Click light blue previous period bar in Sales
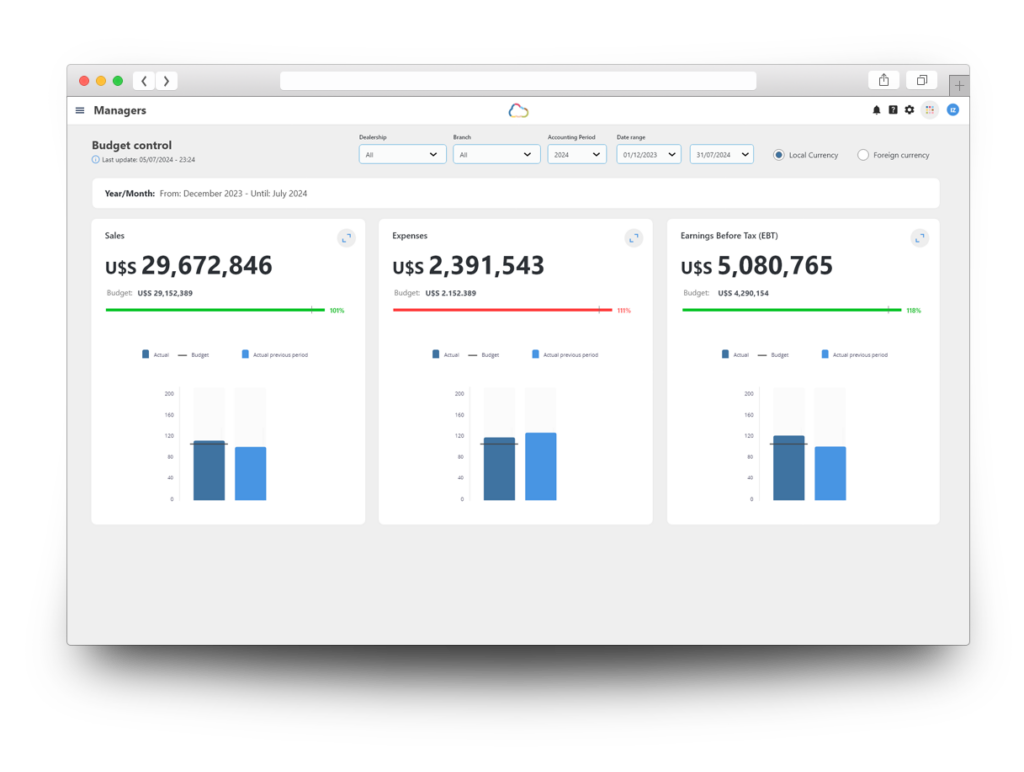 (x=250, y=474)
